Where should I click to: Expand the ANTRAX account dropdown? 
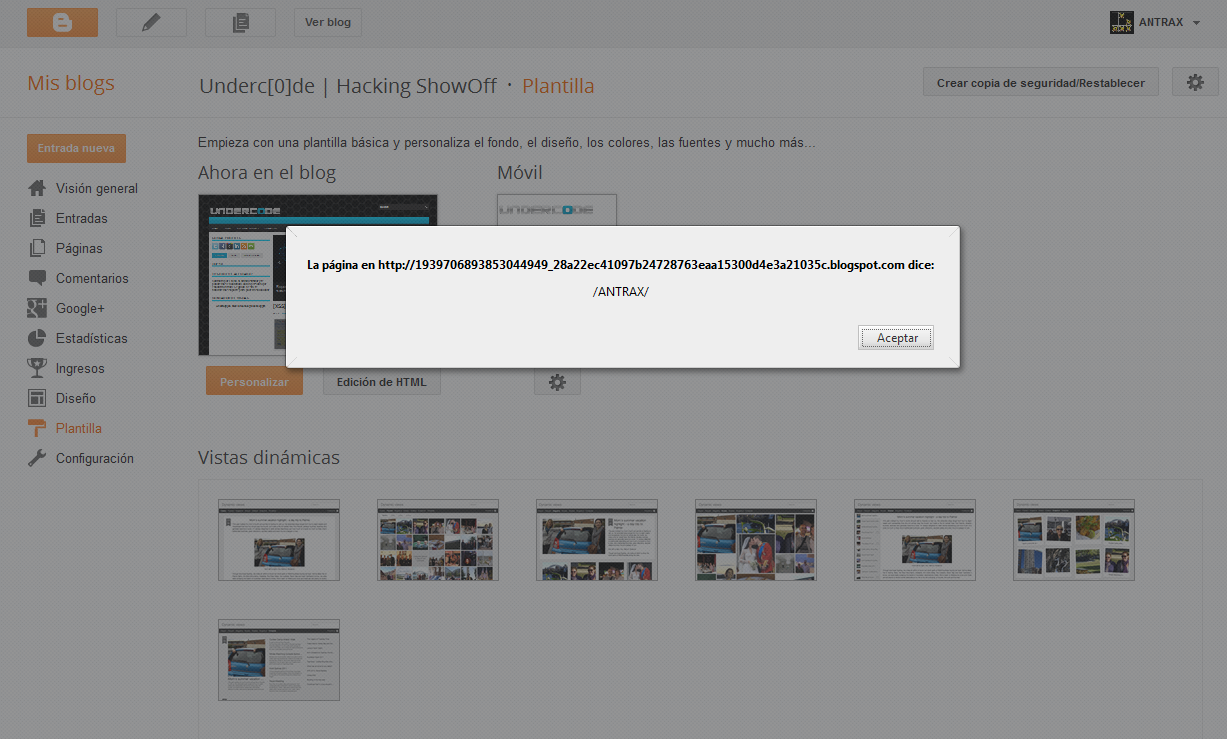[1196, 22]
